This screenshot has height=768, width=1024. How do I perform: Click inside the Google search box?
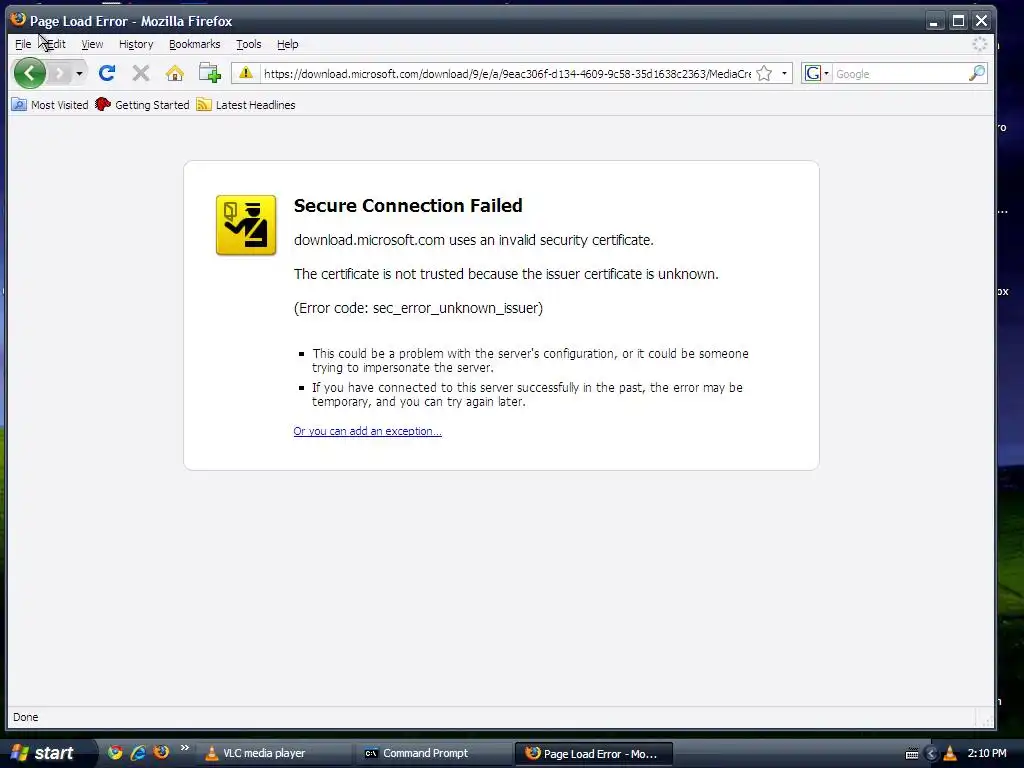(x=900, y=74)
